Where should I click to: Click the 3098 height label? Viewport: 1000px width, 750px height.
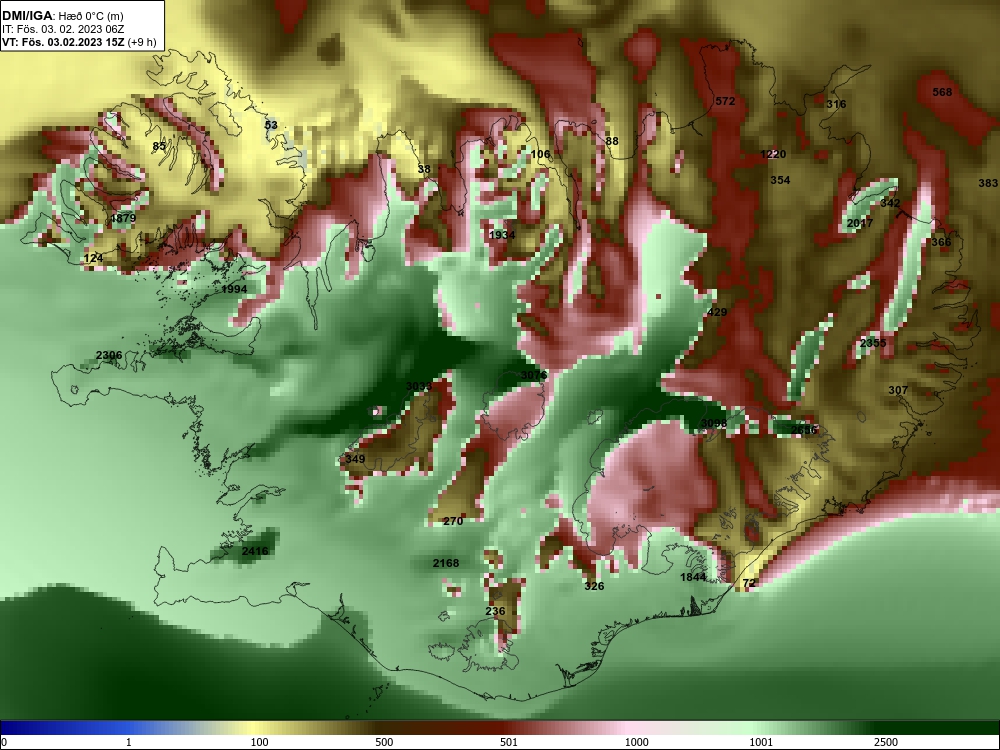(x=714, y=423)
